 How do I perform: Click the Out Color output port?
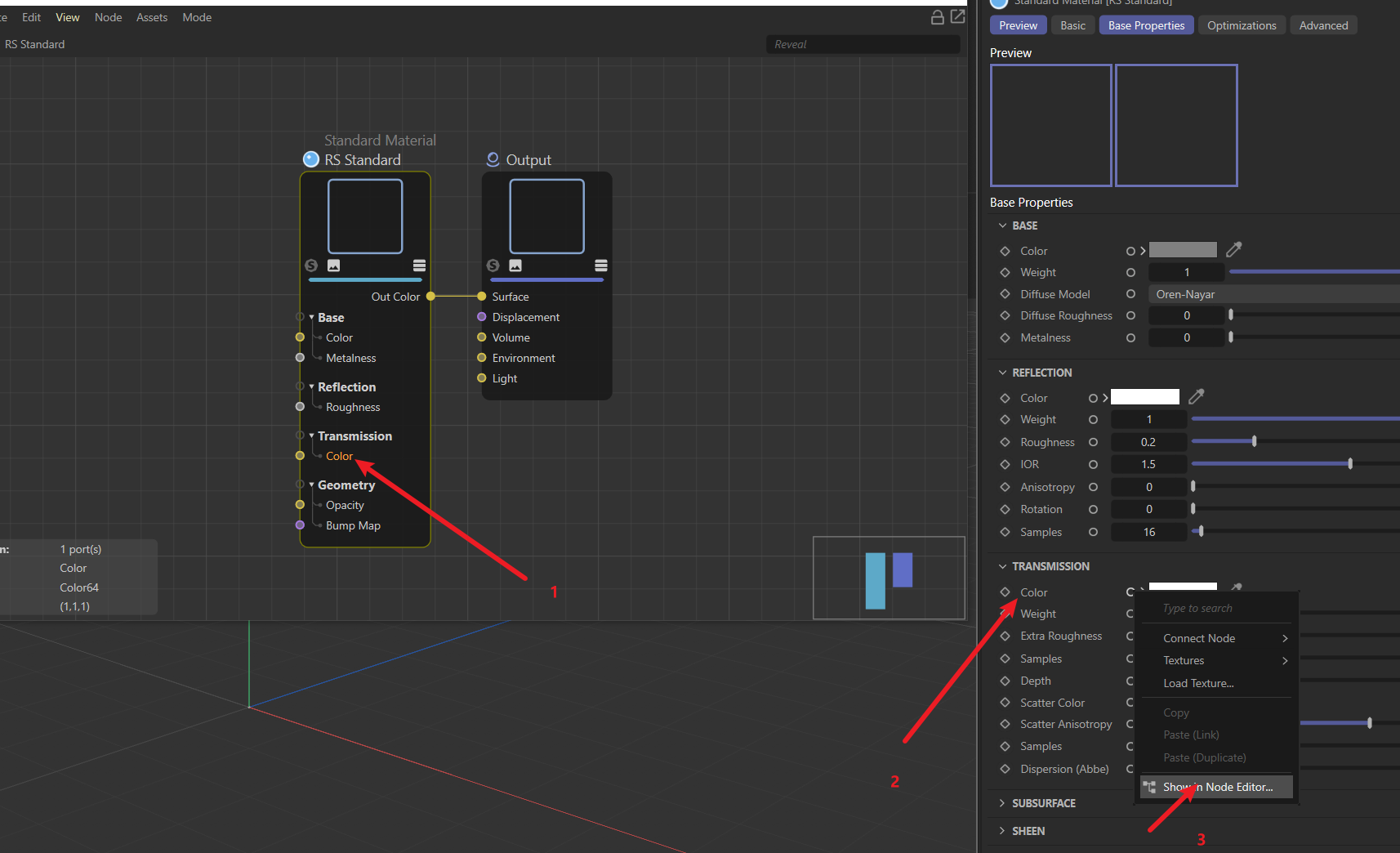pos(430,297)
